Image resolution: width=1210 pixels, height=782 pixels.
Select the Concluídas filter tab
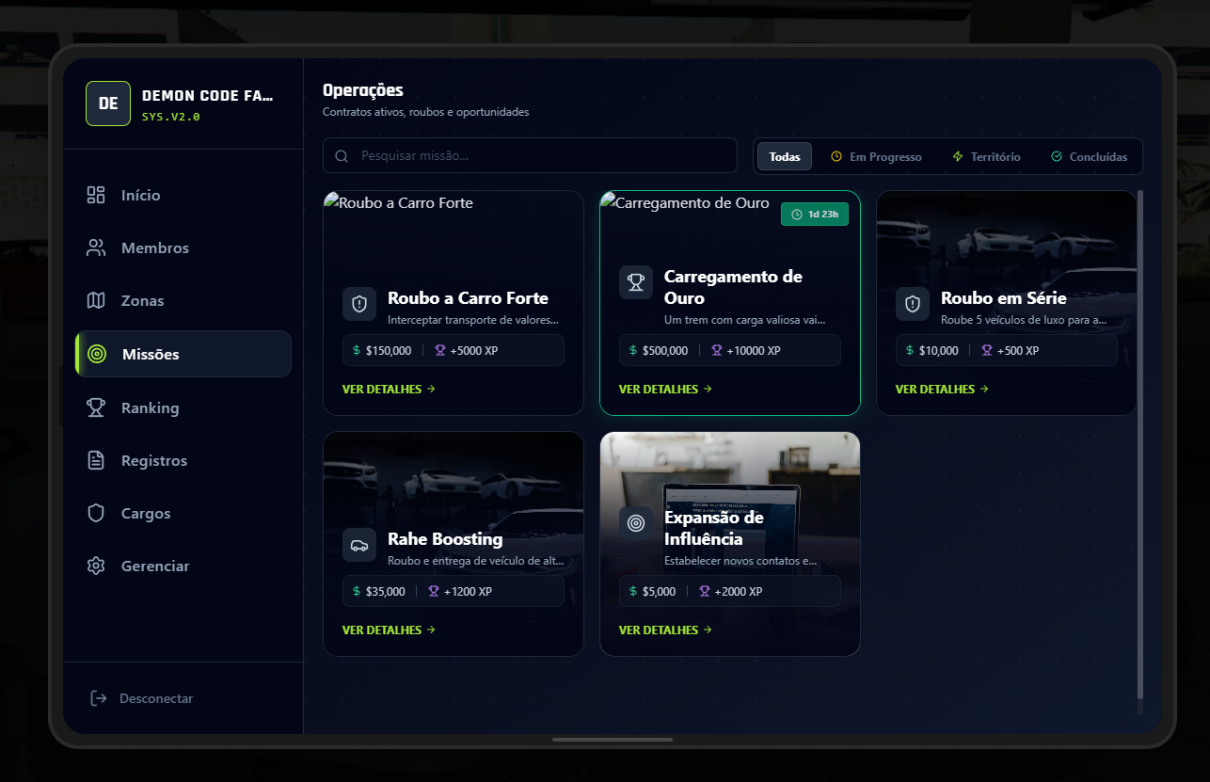click(x=1089, y=157)
